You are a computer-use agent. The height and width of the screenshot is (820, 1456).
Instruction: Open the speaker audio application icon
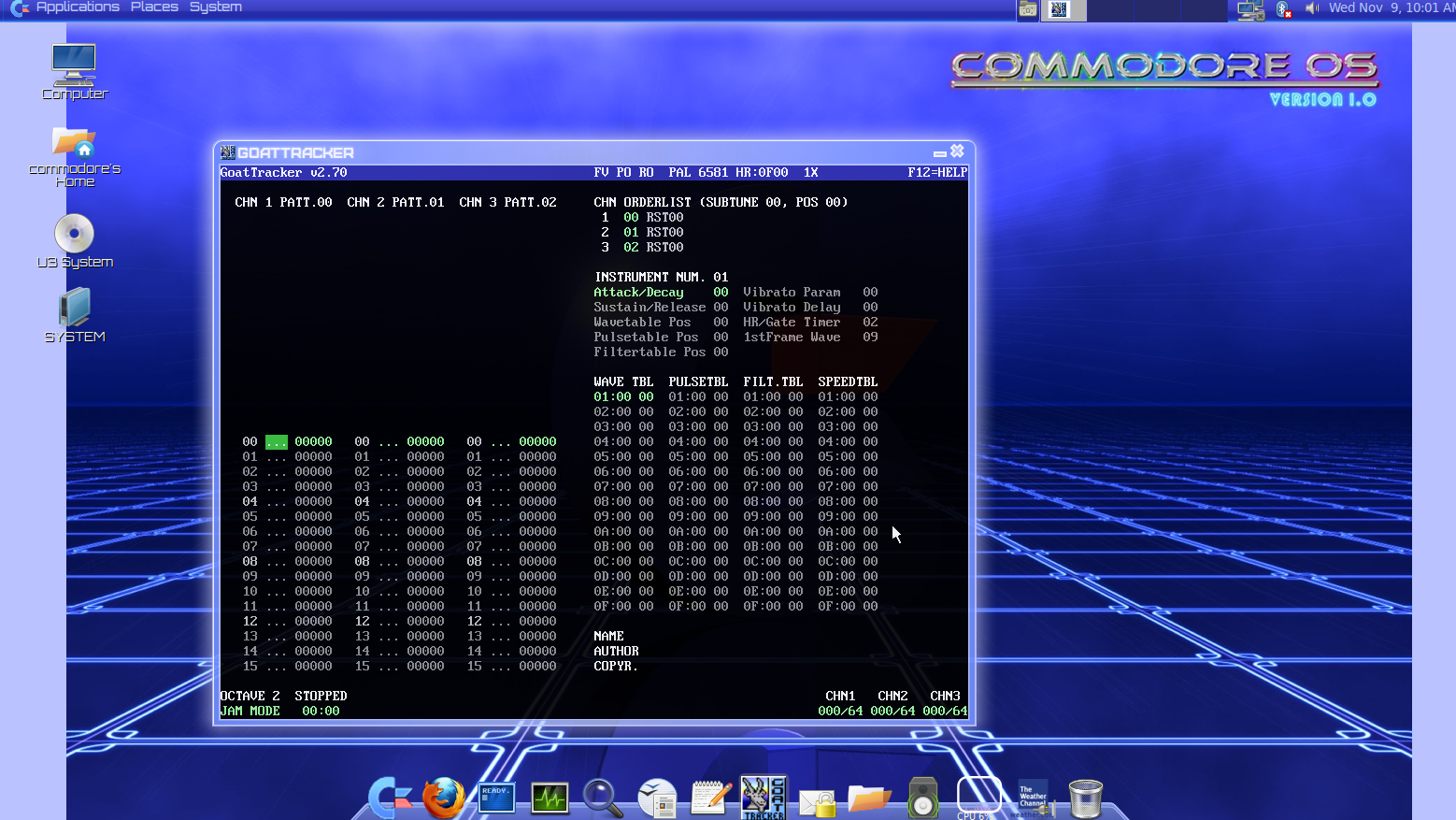pos(923,797)
